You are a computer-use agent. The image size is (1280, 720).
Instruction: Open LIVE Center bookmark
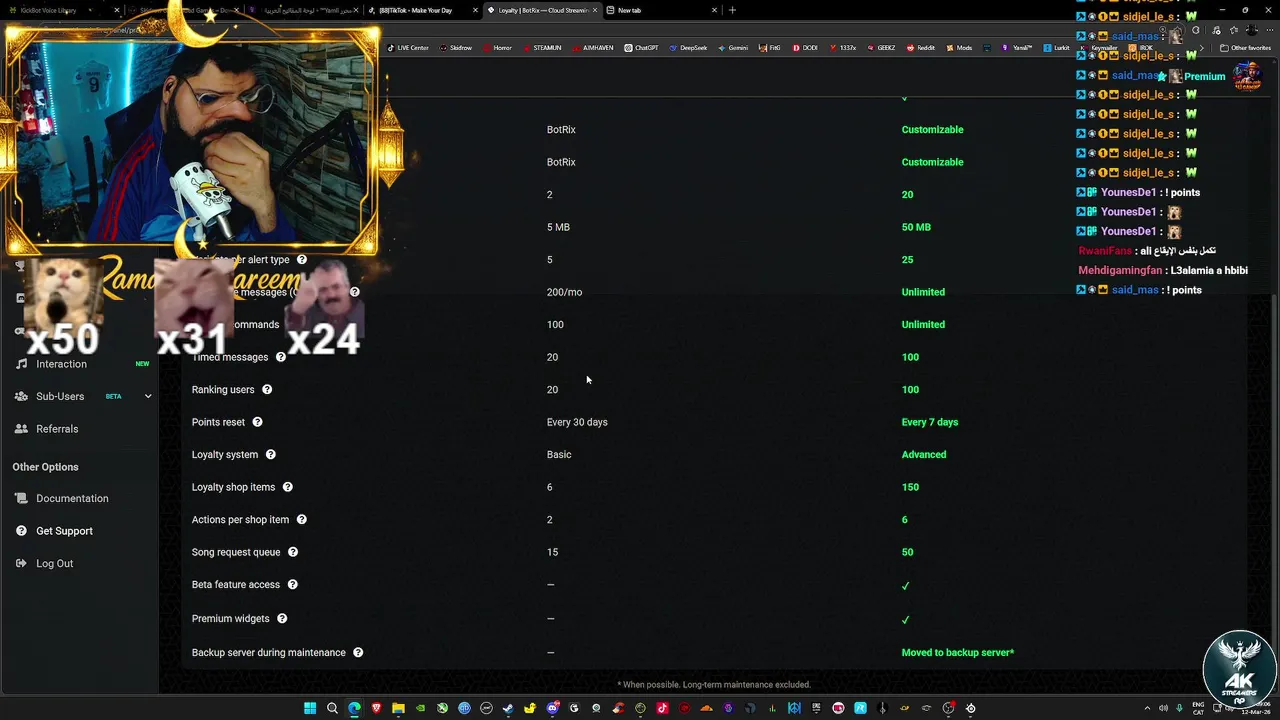pyautogui.click(x=408, y=48)
